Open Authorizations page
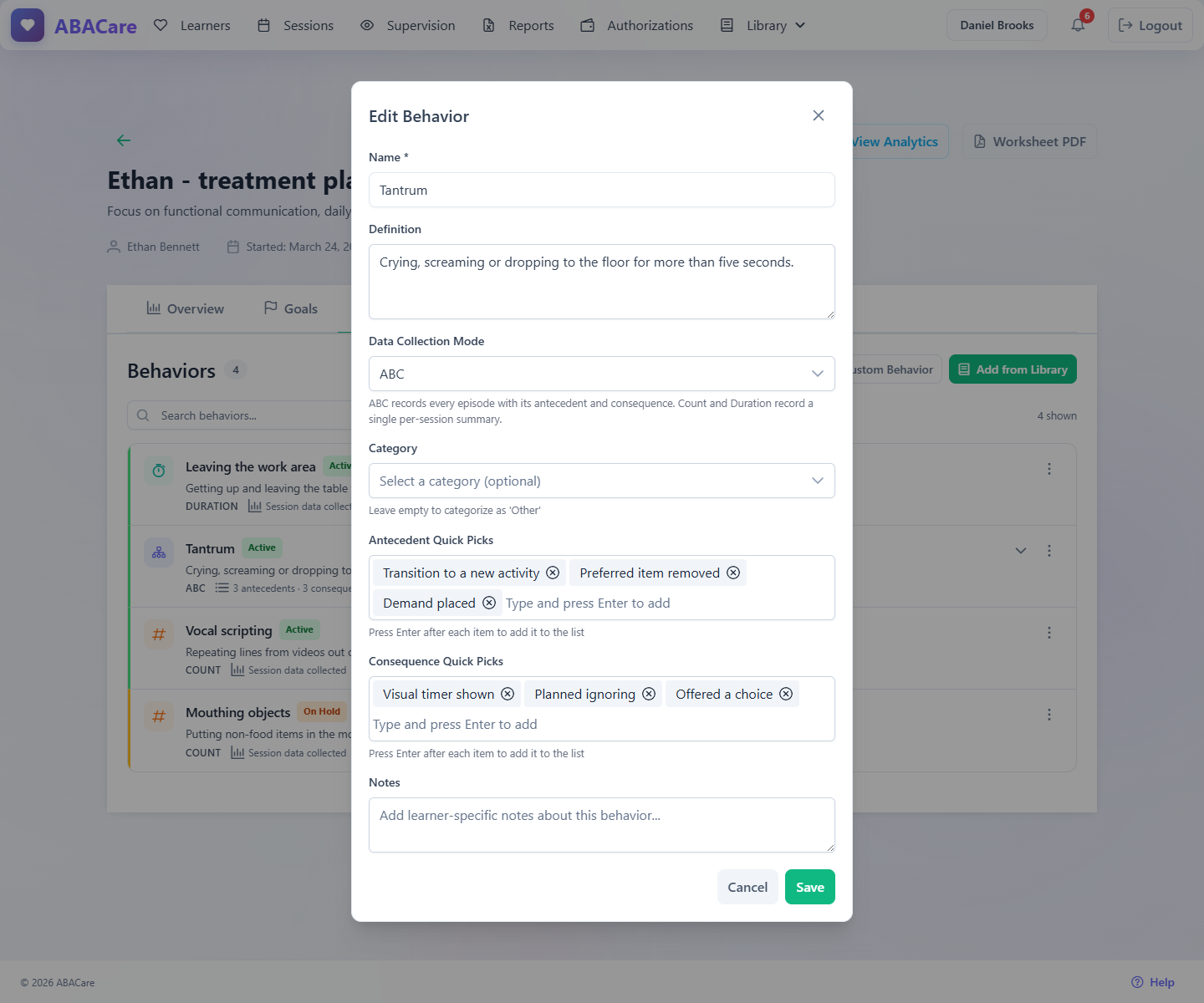Image resolution: width=1204 pixels, height=1003 pixels. (x=637, y=25)
